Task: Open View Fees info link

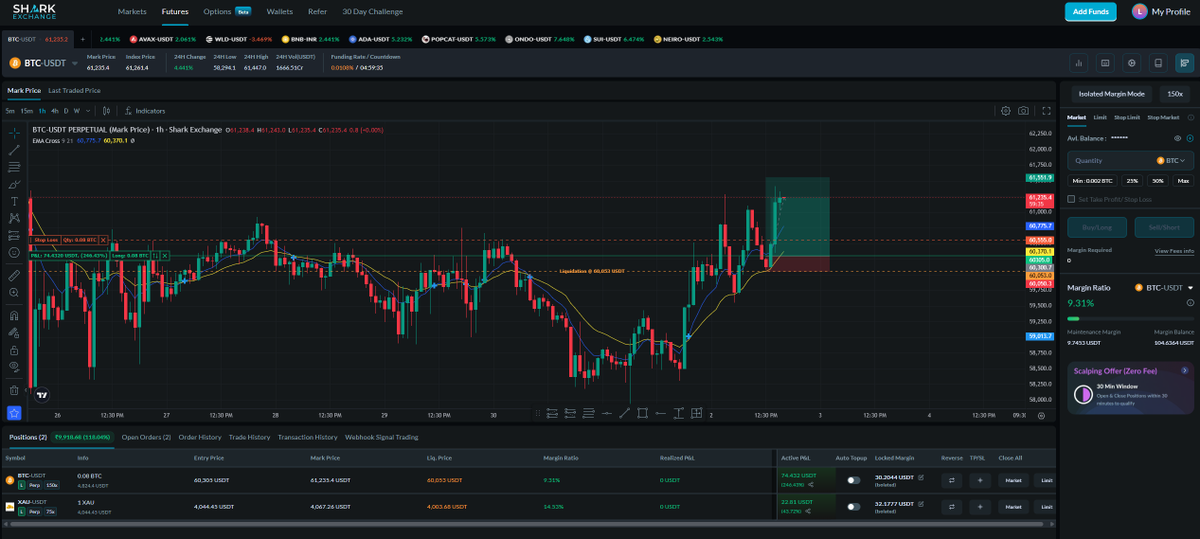Action: (1174, 251)
